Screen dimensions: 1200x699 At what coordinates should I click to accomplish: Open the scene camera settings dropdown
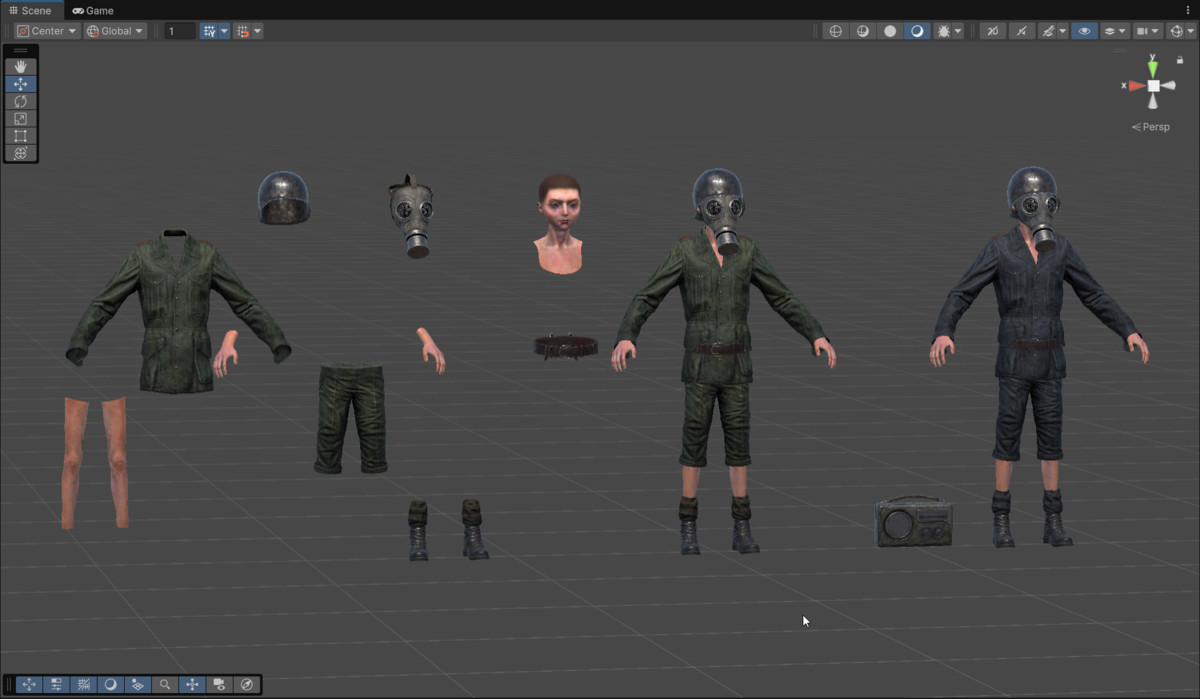1148,31
